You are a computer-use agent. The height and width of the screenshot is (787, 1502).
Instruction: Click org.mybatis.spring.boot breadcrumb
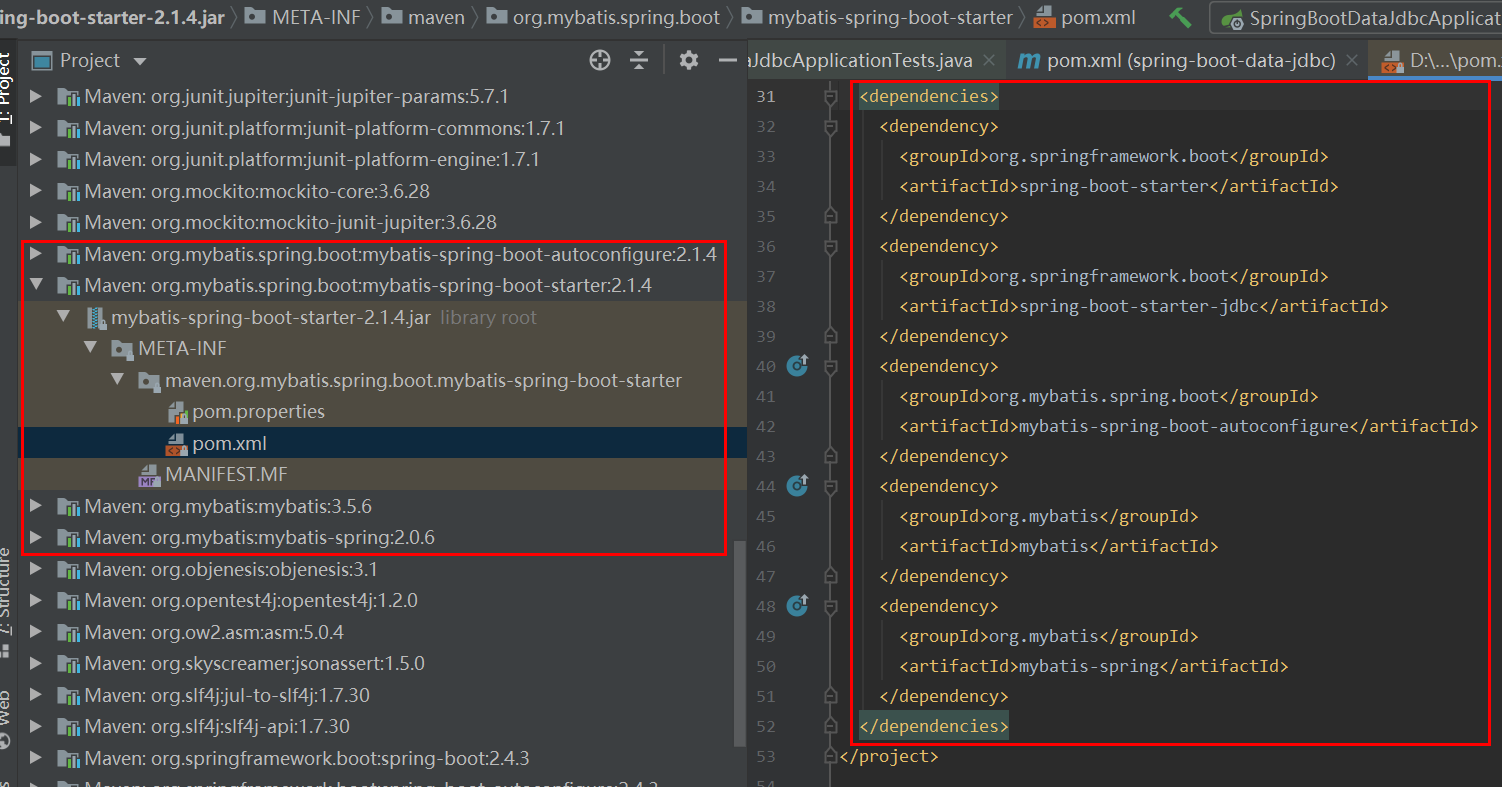pos(602,17)
